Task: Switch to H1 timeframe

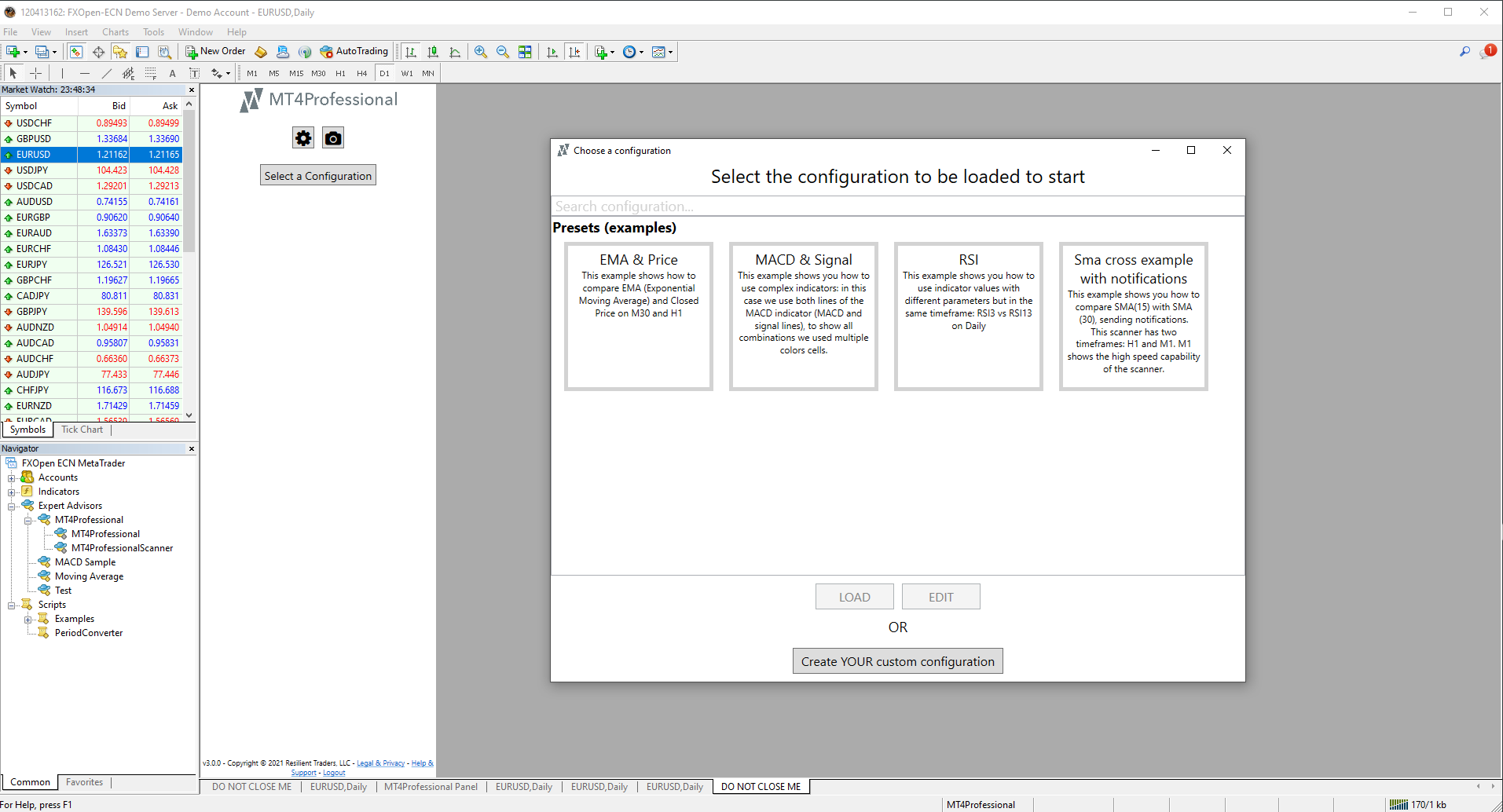Action: click(x=340, y=73)
